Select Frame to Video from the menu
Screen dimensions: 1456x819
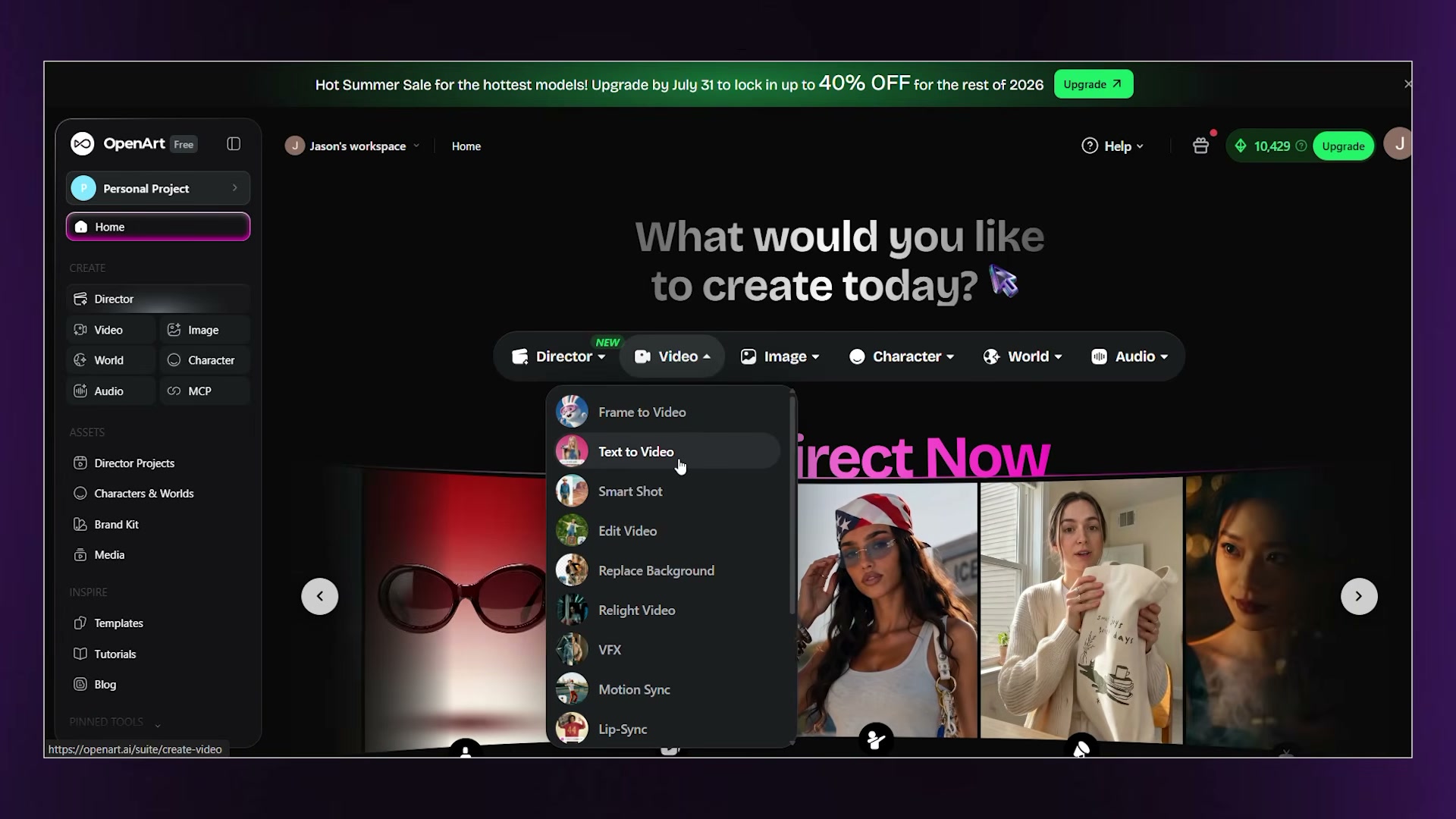tap(667, 413)
